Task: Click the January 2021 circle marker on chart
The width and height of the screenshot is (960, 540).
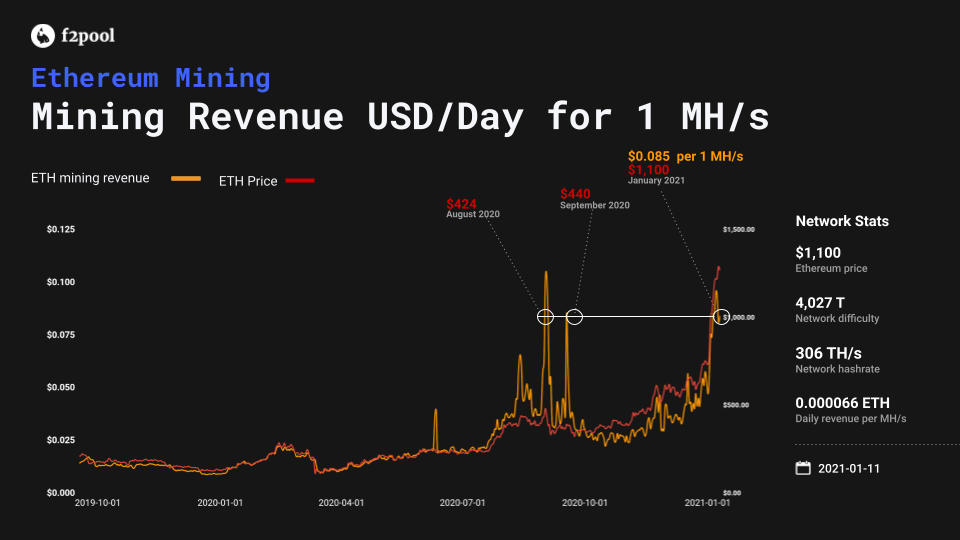Action: tap(721, 317)
